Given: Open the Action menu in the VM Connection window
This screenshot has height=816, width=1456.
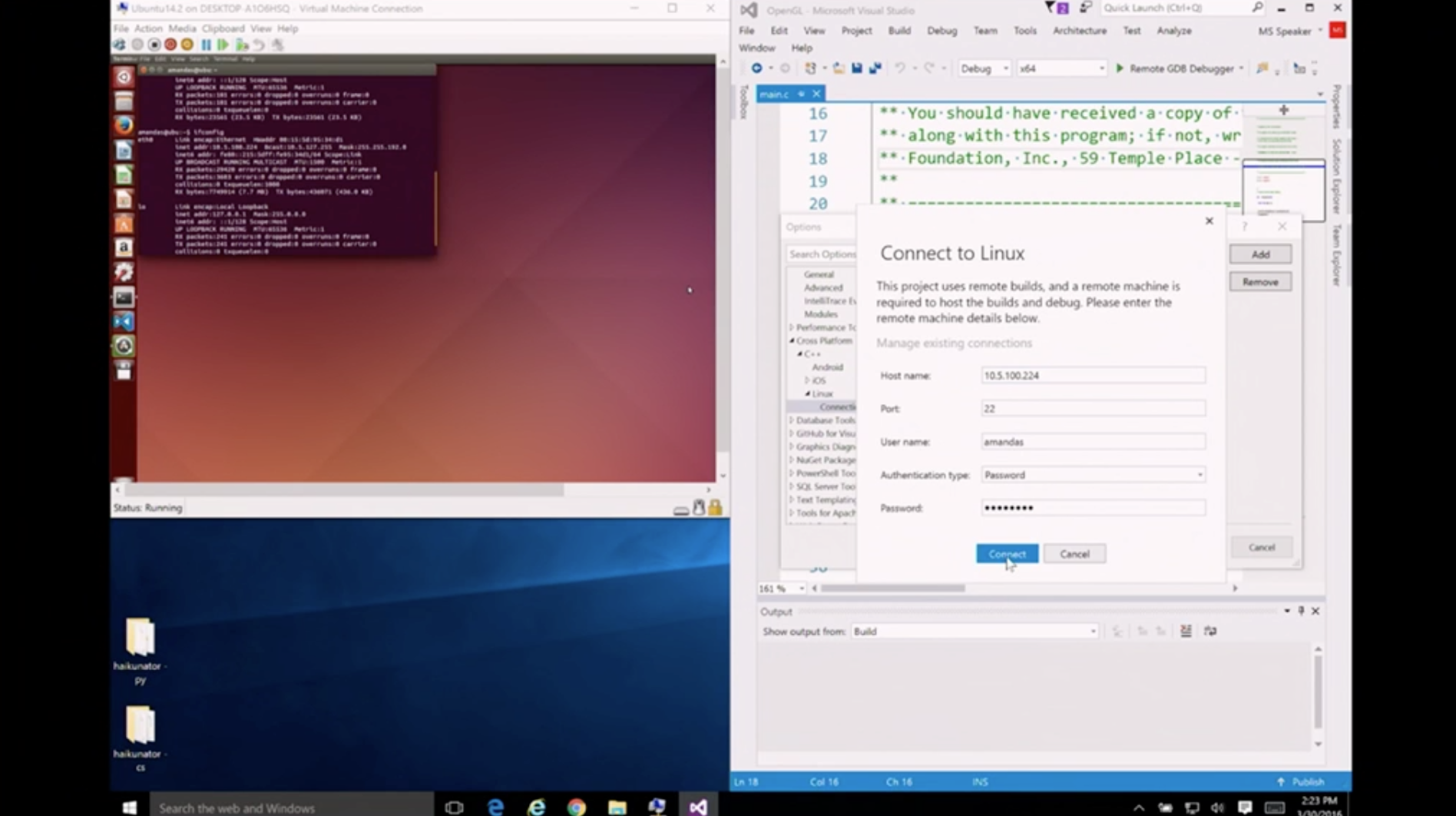Looking at the screenshot, I should (148, 28).
